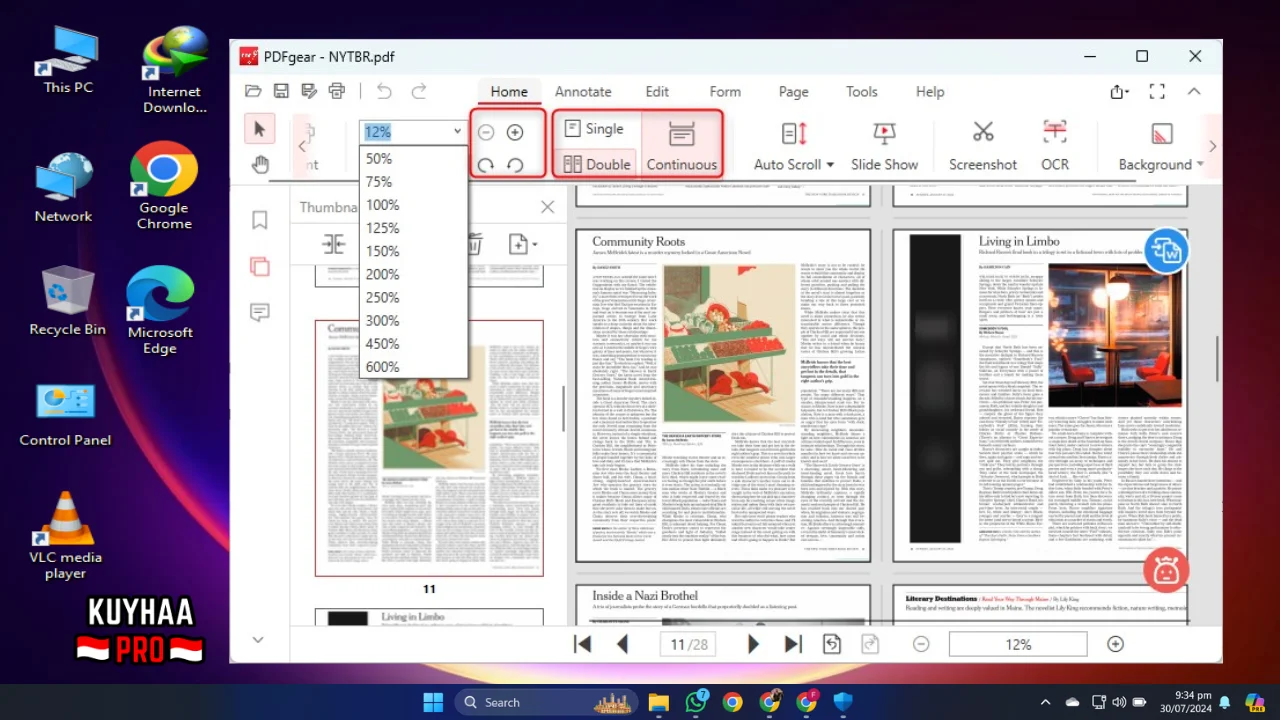Rotate page counterclockwise
1280x720 pixels.
[x=515, y=165]
